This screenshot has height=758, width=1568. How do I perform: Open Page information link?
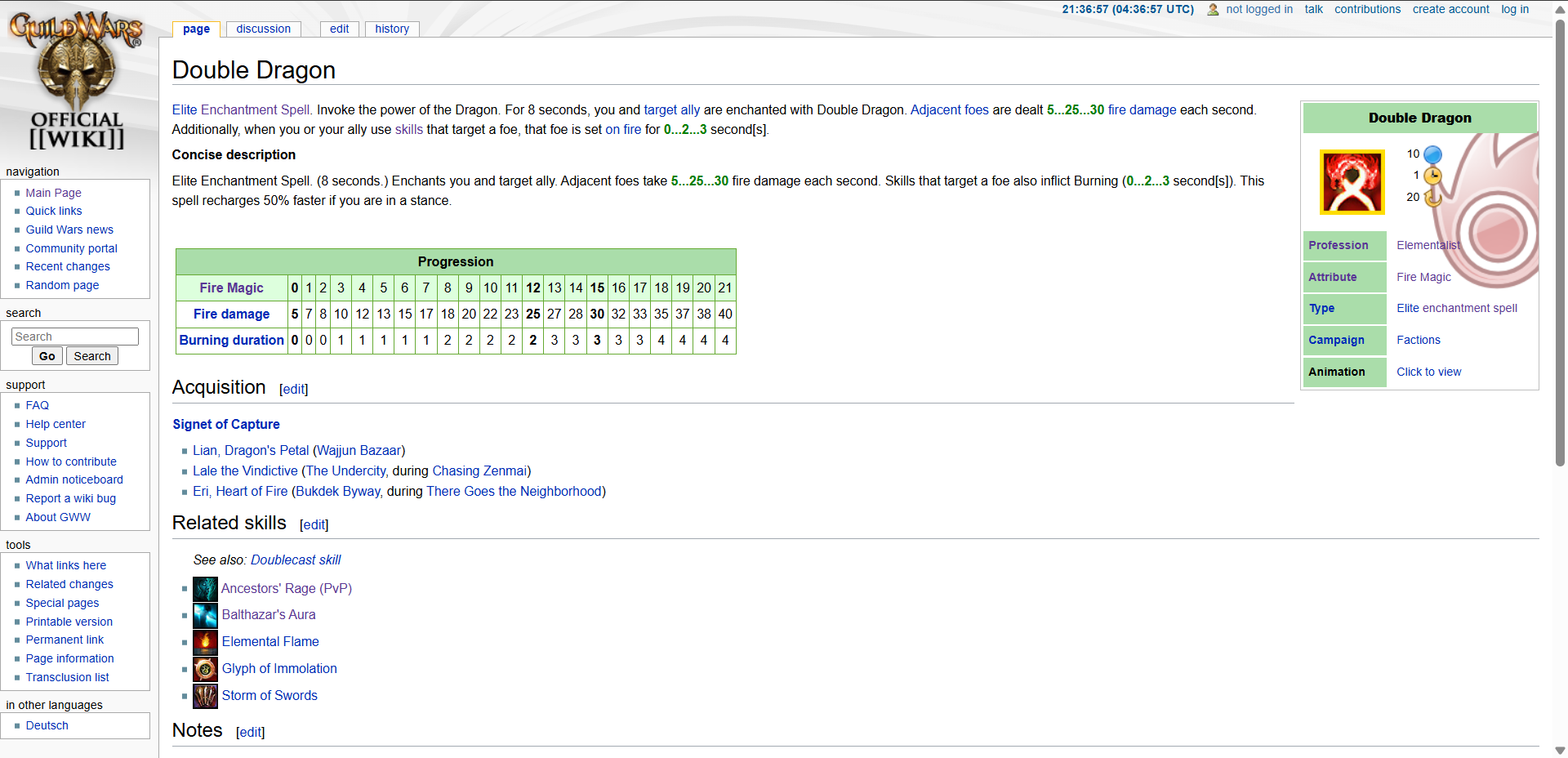(x=69, y=658)
